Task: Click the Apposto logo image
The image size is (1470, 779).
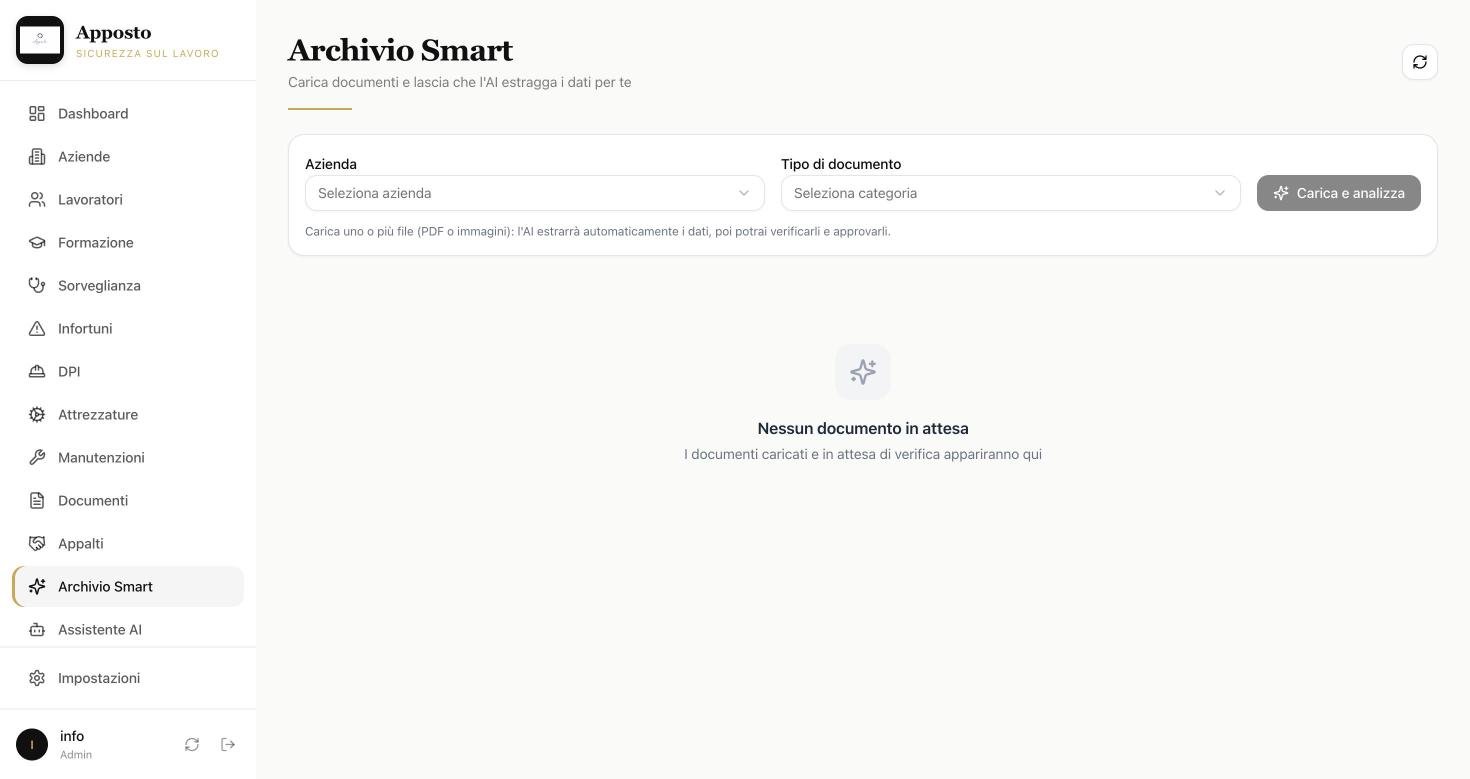Action: (40, 40)
